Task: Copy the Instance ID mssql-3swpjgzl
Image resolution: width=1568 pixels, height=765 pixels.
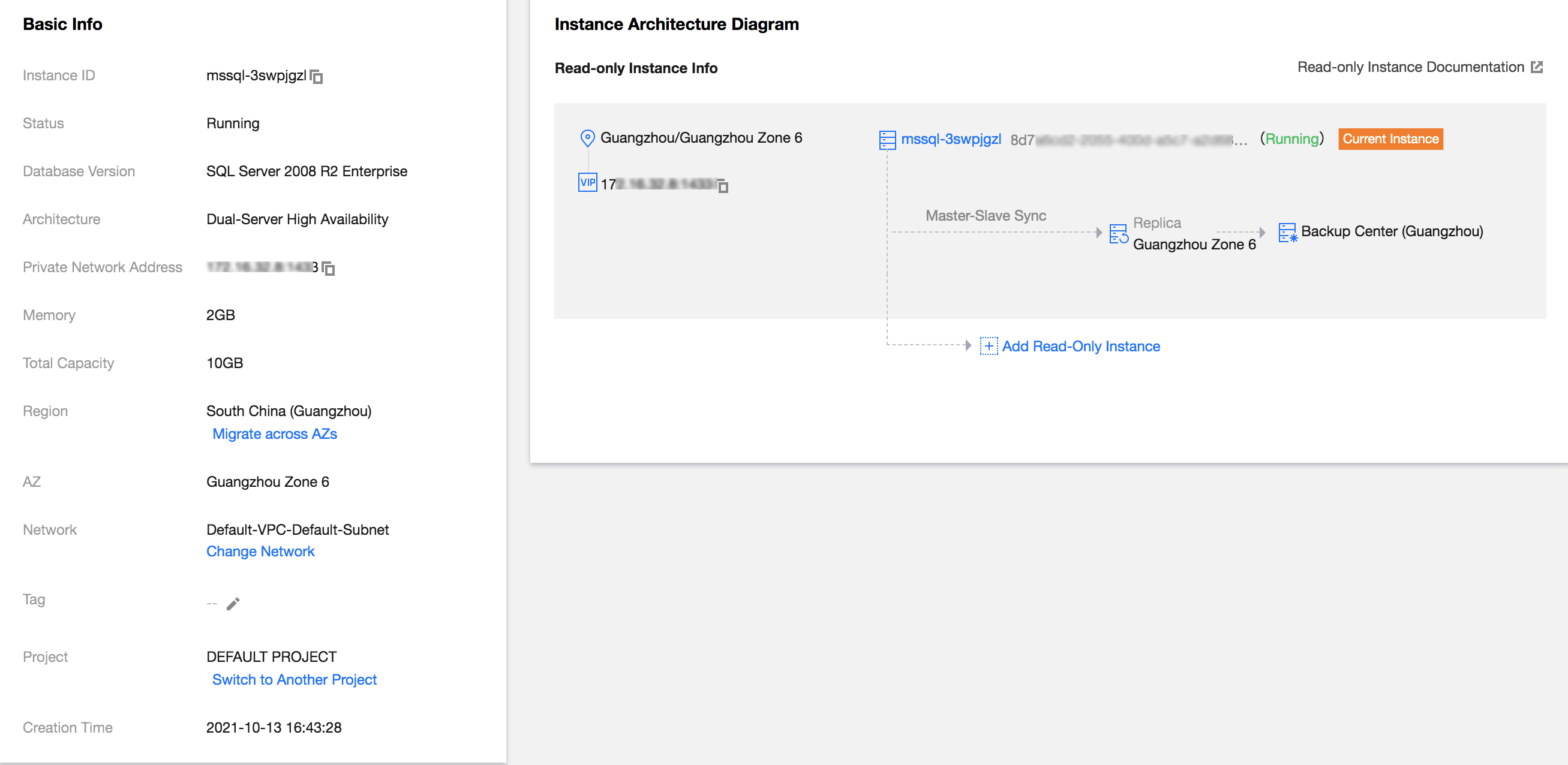Action: [317, 77]
